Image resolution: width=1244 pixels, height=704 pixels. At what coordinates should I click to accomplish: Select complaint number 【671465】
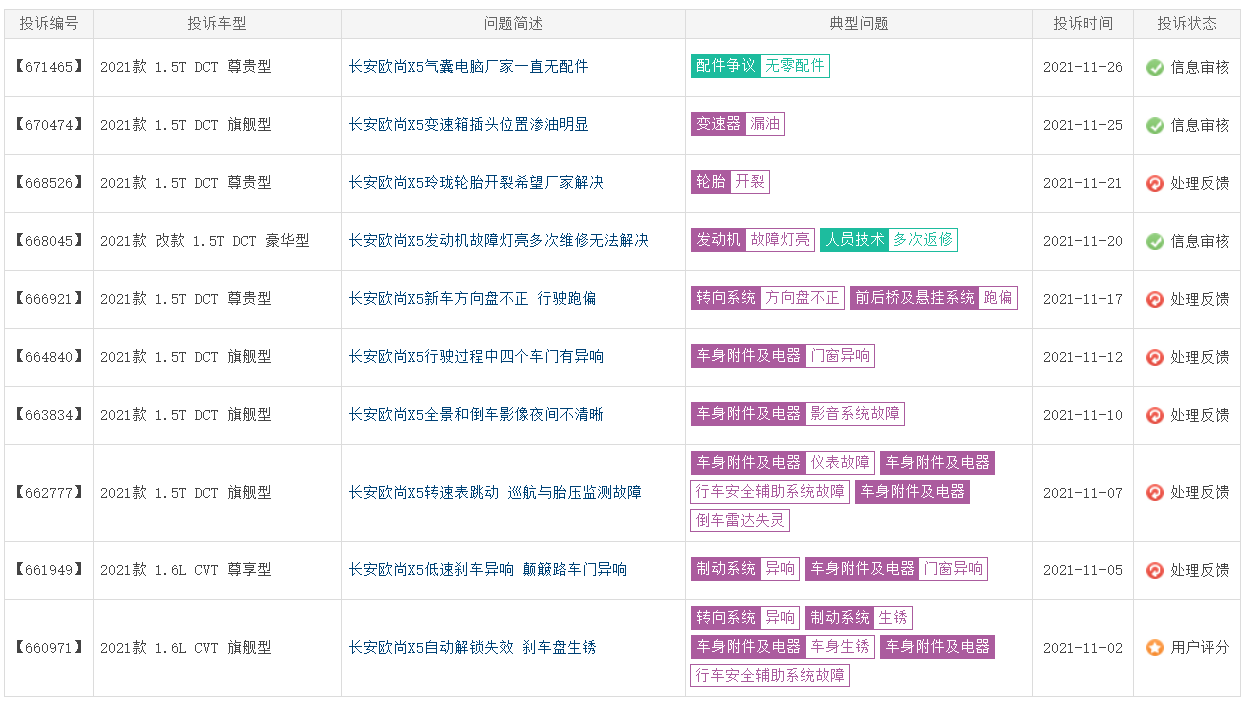point(49,67)
